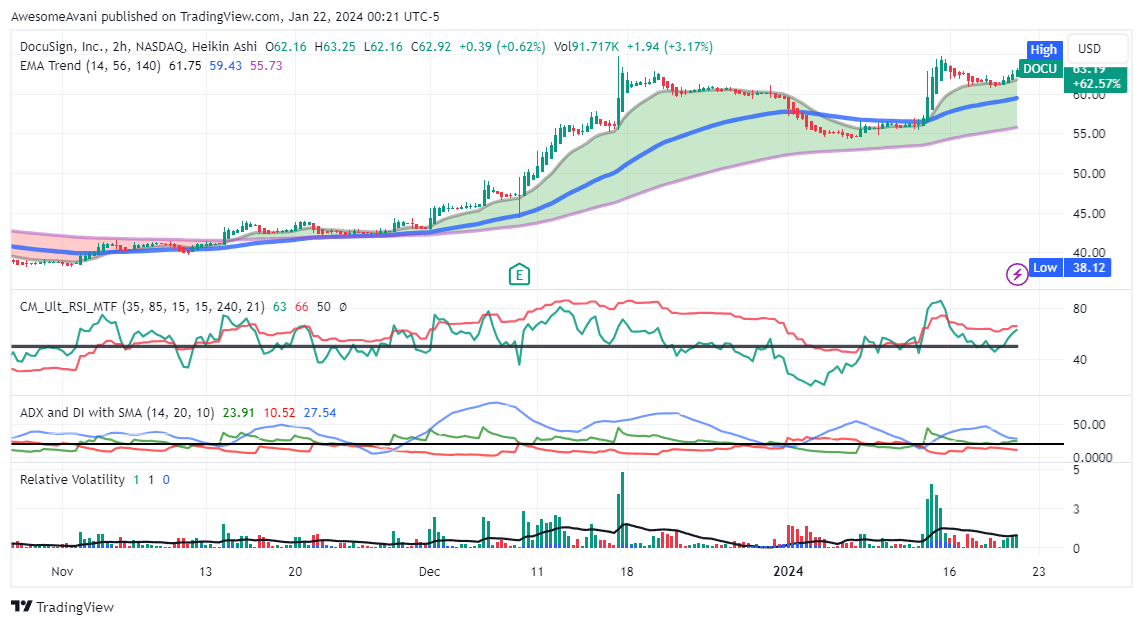1143x626 pixels.
Task: Click the purple lightning bolt icon
Action: click(1017, 275)
